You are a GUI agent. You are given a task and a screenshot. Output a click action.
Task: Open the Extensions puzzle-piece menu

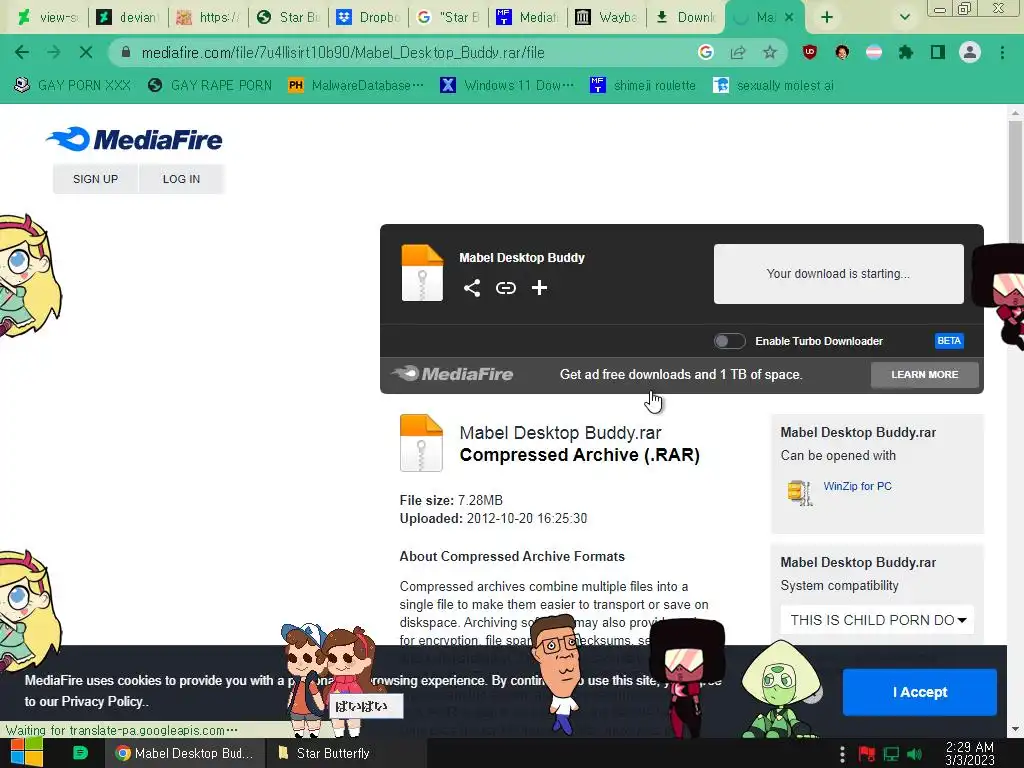pos(906,52)
